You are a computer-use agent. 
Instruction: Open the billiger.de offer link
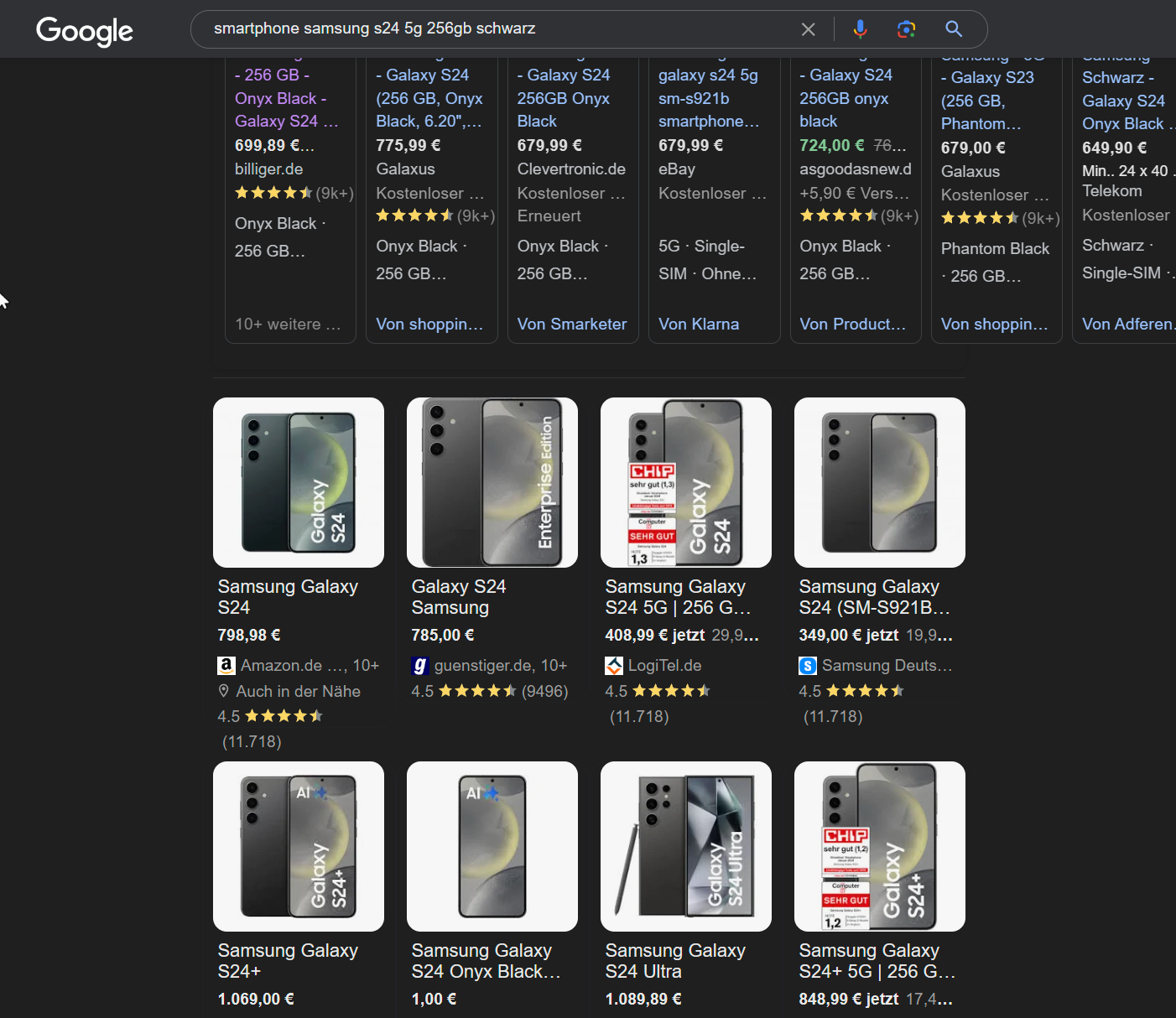click(x=268, y=169)
